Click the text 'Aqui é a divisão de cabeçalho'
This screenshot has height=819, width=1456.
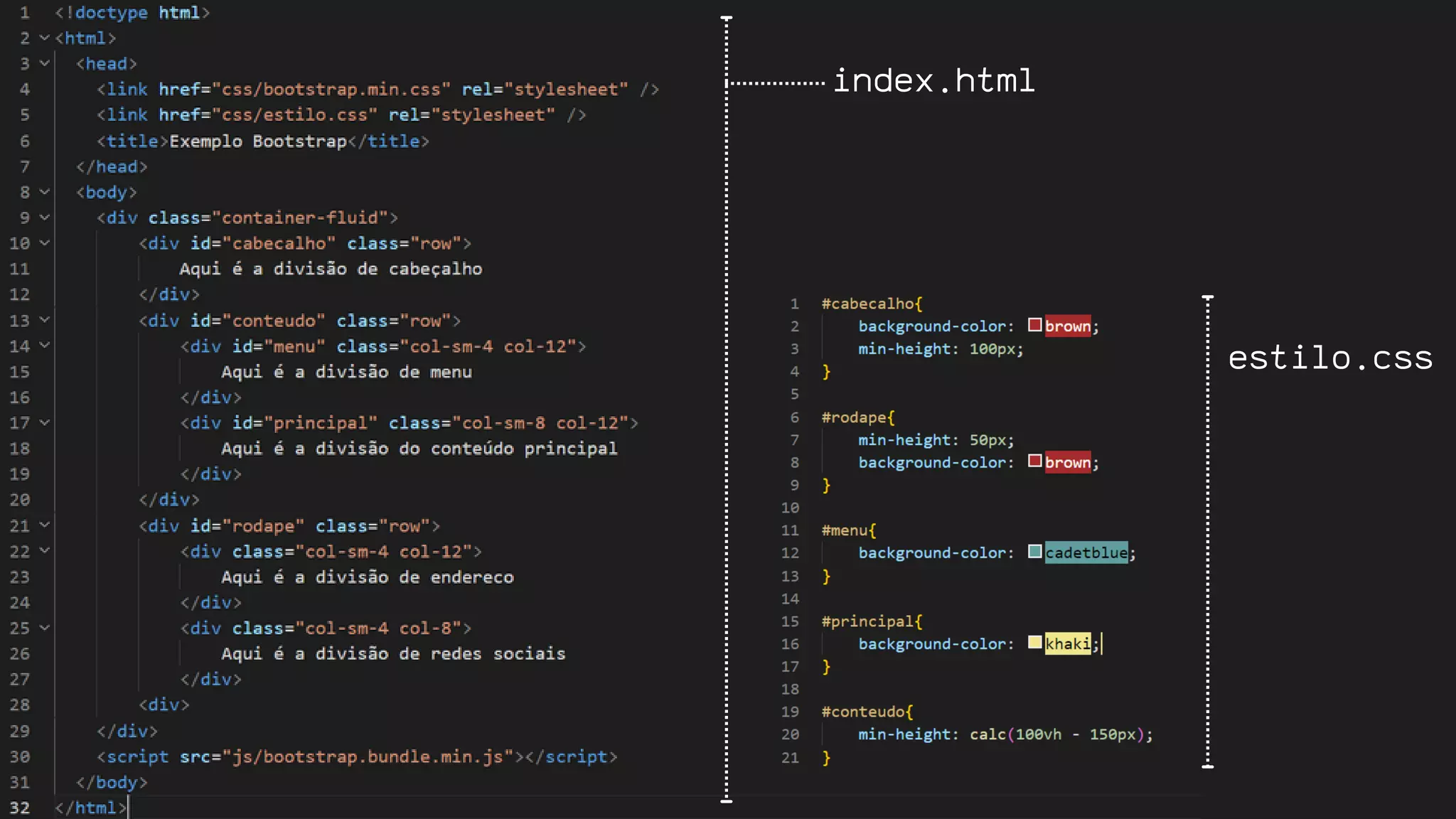tap(331, 269)
